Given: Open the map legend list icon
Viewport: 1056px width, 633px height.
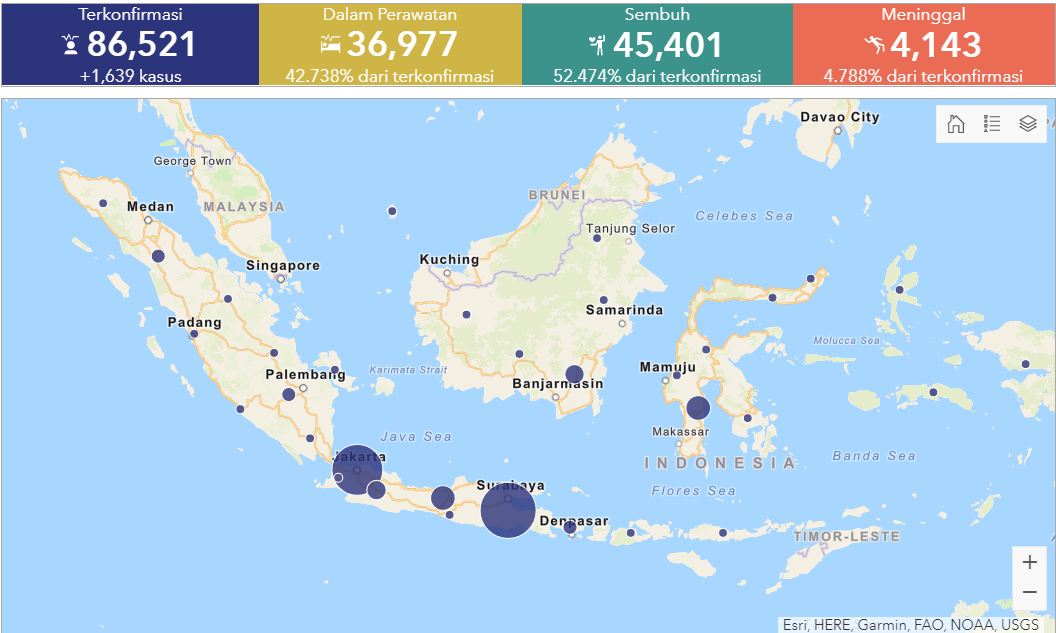Looking at the screenshot, I should (991, 124).
